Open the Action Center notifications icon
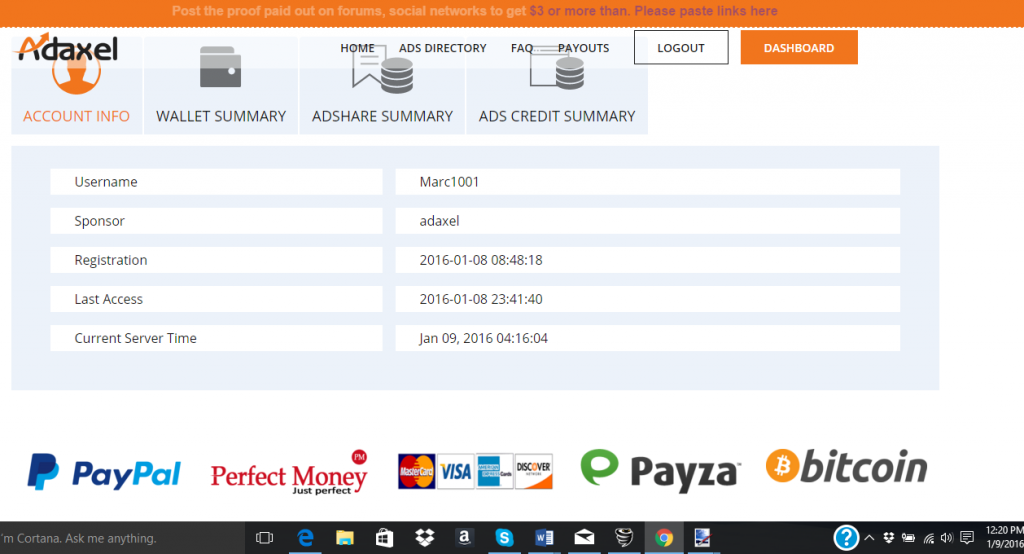Image resolution: width=1024 pixels, height=554 pixels. [967, 538]
